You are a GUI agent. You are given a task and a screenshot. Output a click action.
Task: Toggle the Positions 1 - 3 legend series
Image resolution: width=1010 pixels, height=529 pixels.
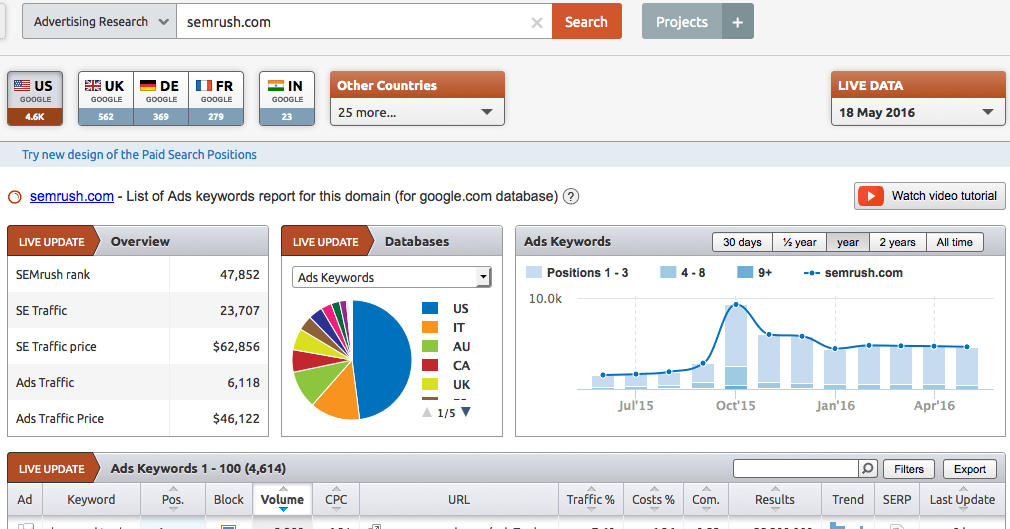tap(577, 273)
